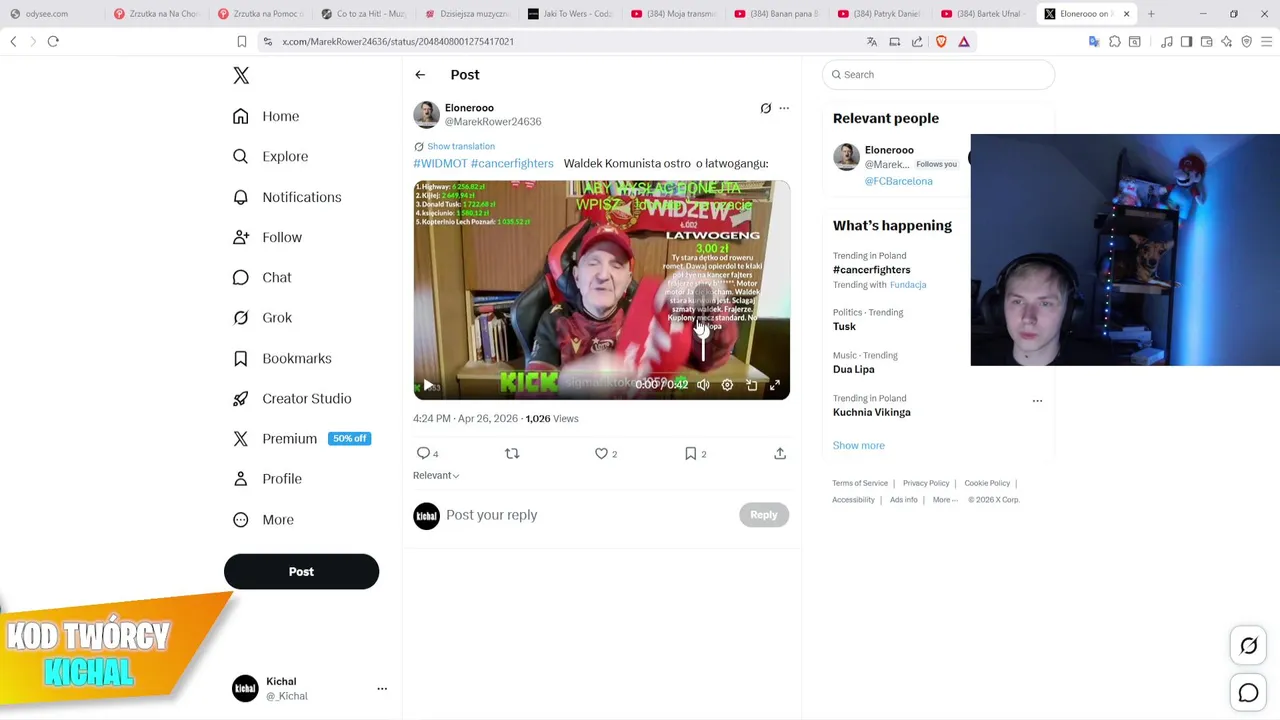The height and width of the screenshot is (720, 1280).
Task: Click the Brave shields lion icon
Action: coord(941,41)
